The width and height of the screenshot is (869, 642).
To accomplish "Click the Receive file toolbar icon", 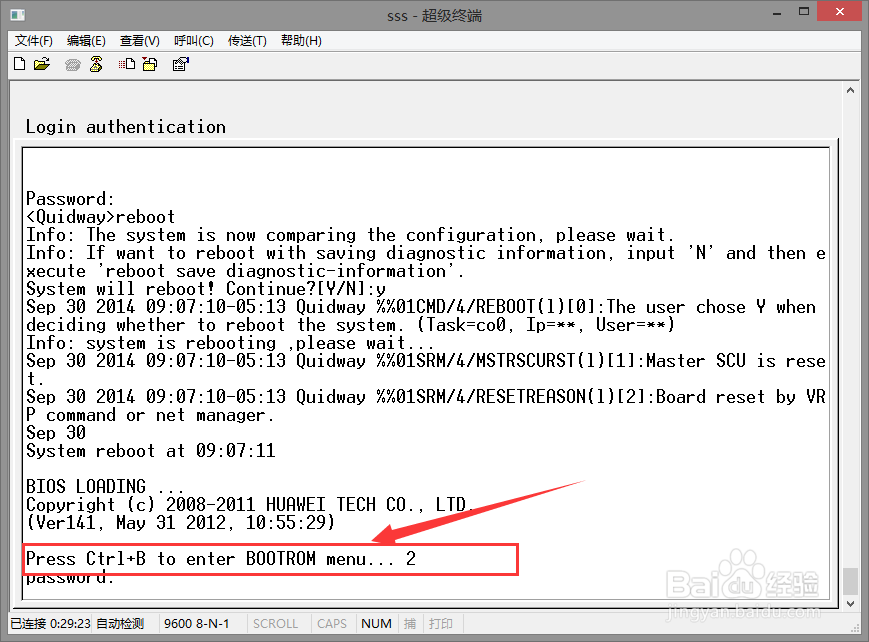I will (x=150, y=65).
